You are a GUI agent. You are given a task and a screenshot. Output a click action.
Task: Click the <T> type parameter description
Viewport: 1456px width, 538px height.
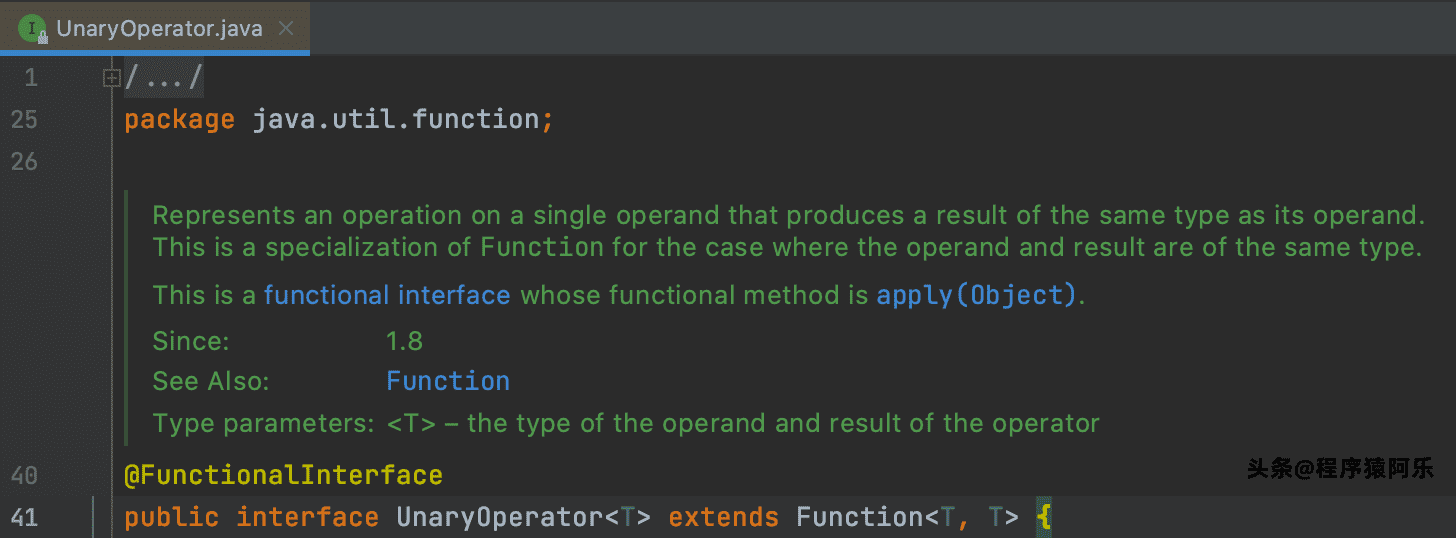pyautogui.click(x=742, y=423)
